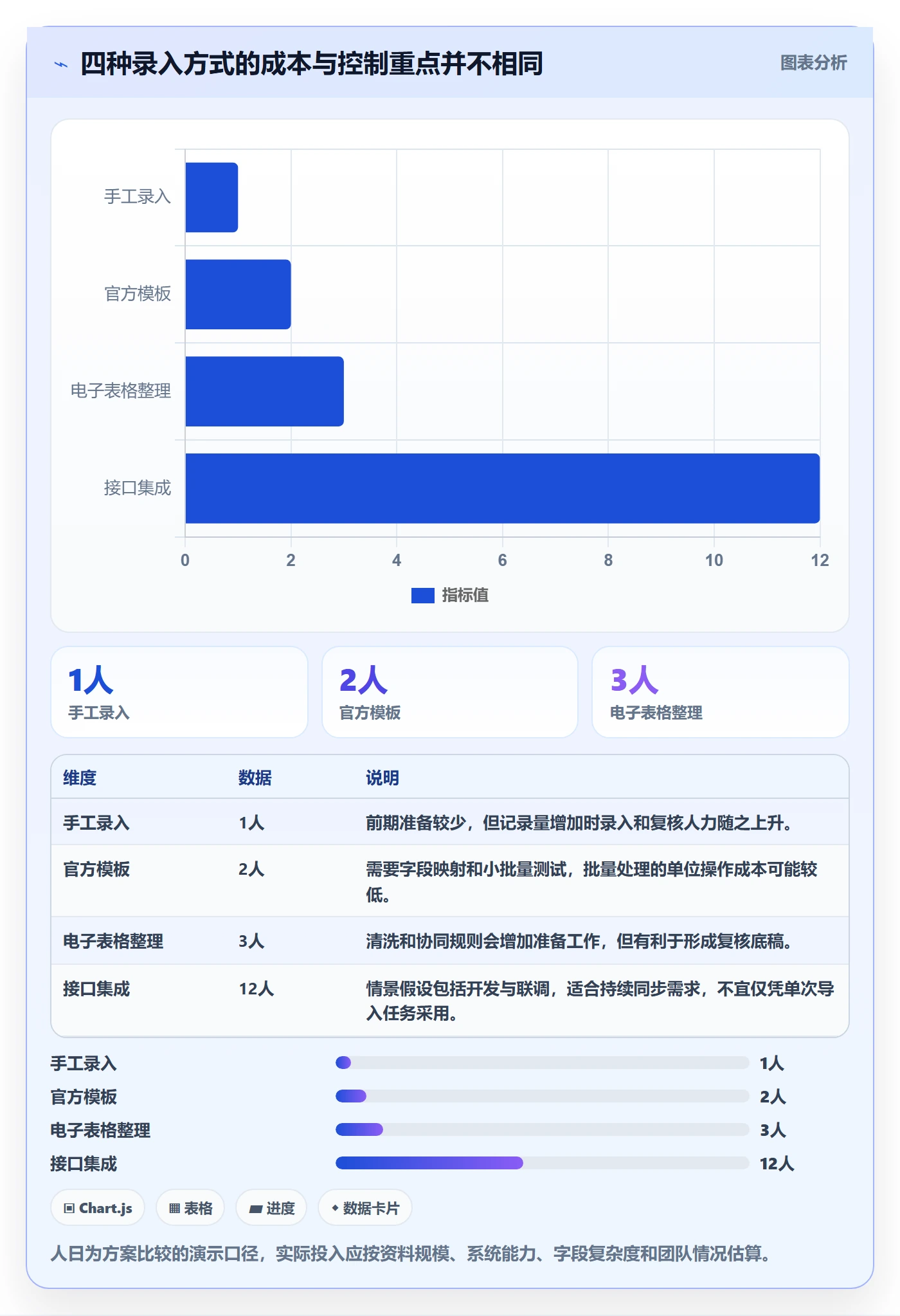Click the 进度 tag chip
The height and width of the screenshot is (1316, 900).
[271, 1208]
